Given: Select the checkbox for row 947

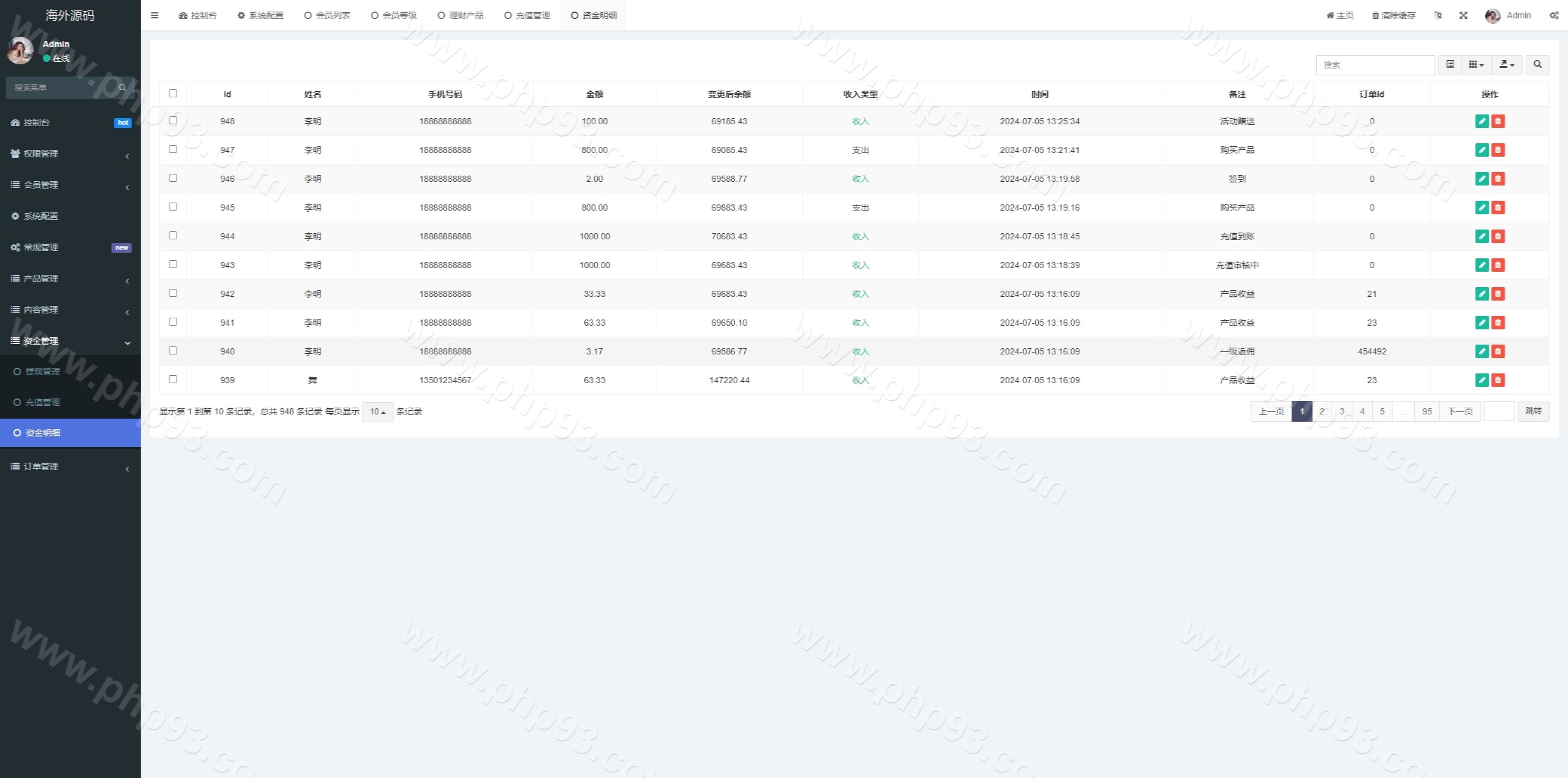Looking at the screenshot, I should point(173,149).
